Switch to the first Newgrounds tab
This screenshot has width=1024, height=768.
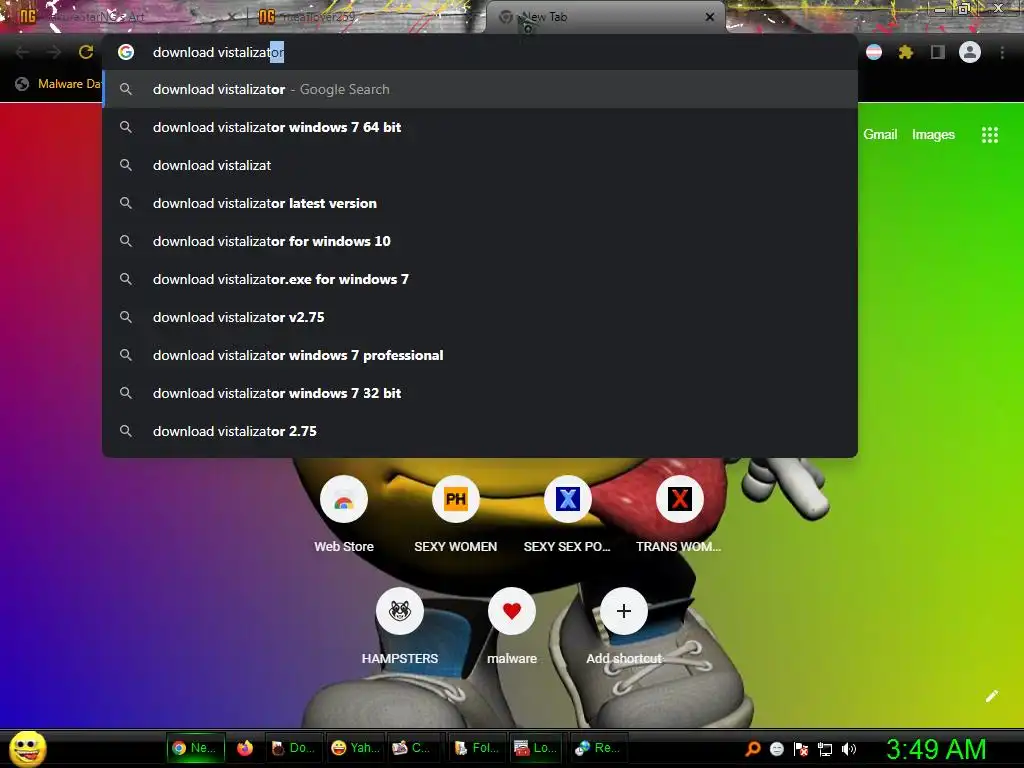(x=124, y=17)
